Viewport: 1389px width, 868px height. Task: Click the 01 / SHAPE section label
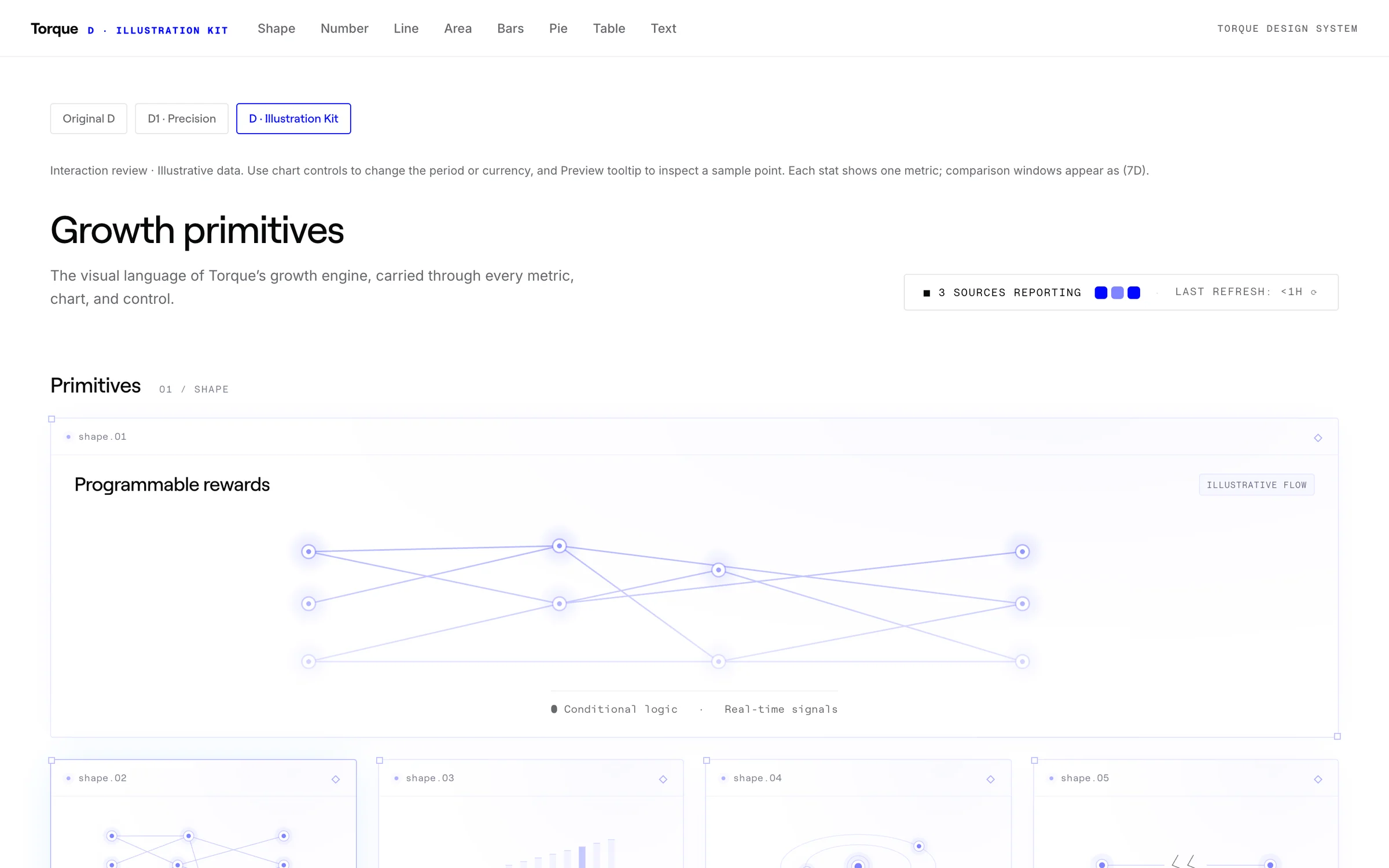[x=194, y=389]
